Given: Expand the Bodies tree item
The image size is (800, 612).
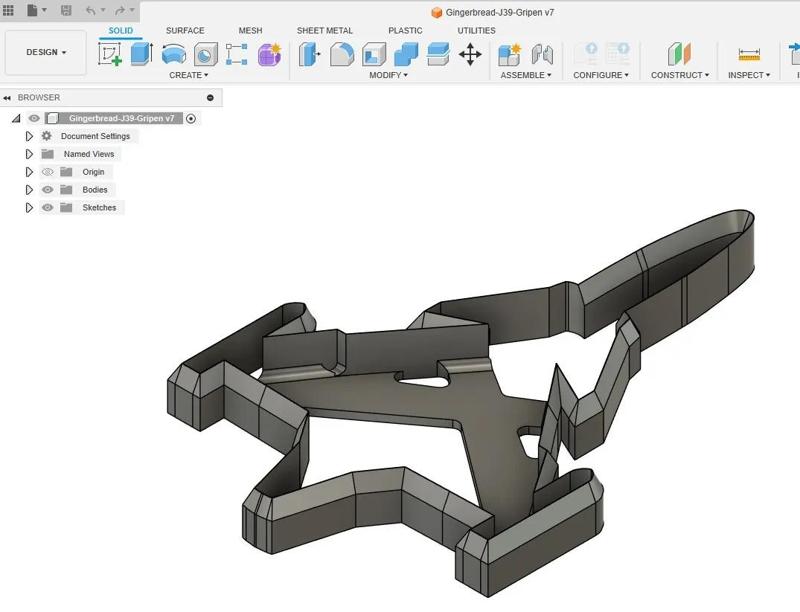Looking at the screenshot, I should (28, 189).
